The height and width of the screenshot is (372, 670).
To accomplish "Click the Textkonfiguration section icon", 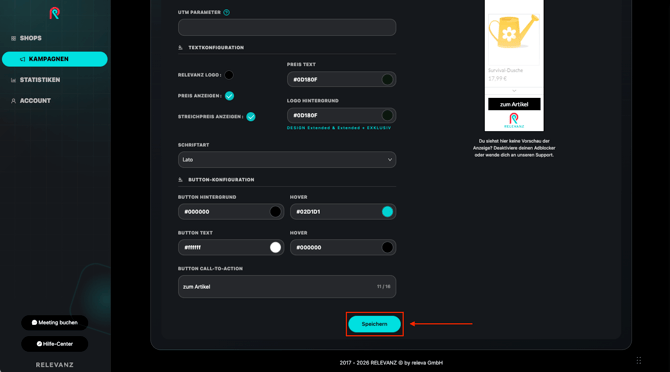I will [180, 47].
